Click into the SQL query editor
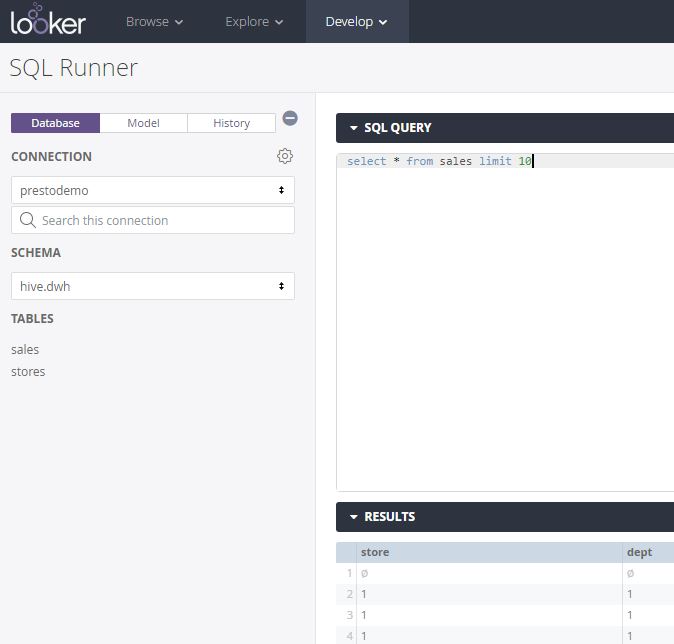Viewport: 674px width, 644px height. (x=505, y=322)
